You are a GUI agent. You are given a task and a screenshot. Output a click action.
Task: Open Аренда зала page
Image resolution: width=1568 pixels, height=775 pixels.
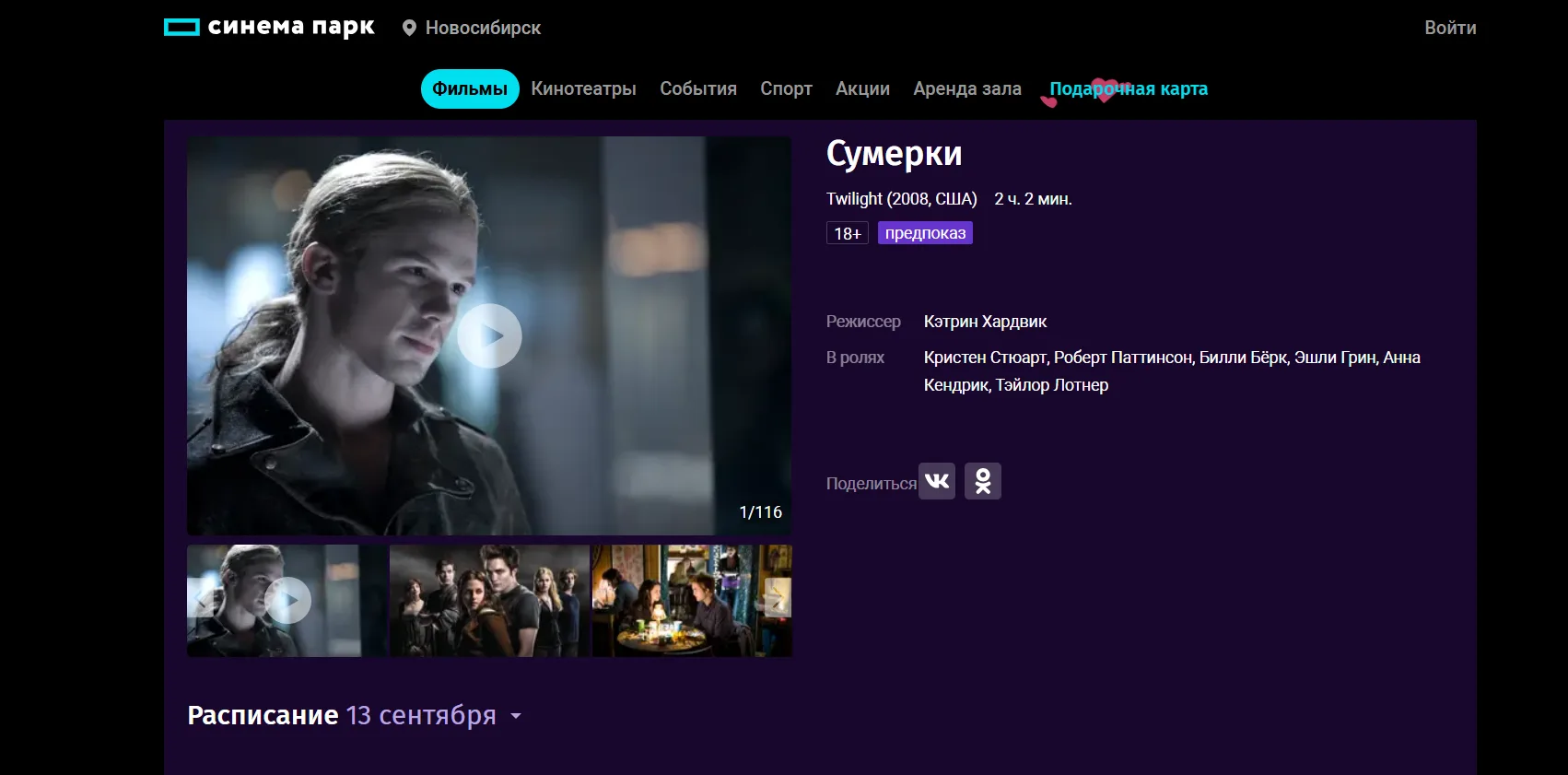pos(967,88)
